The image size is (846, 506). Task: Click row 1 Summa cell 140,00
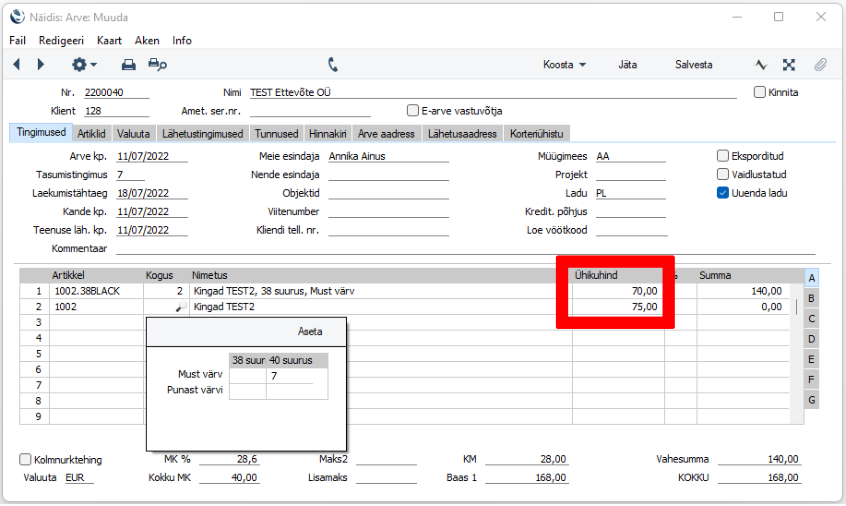pos(742,291)
